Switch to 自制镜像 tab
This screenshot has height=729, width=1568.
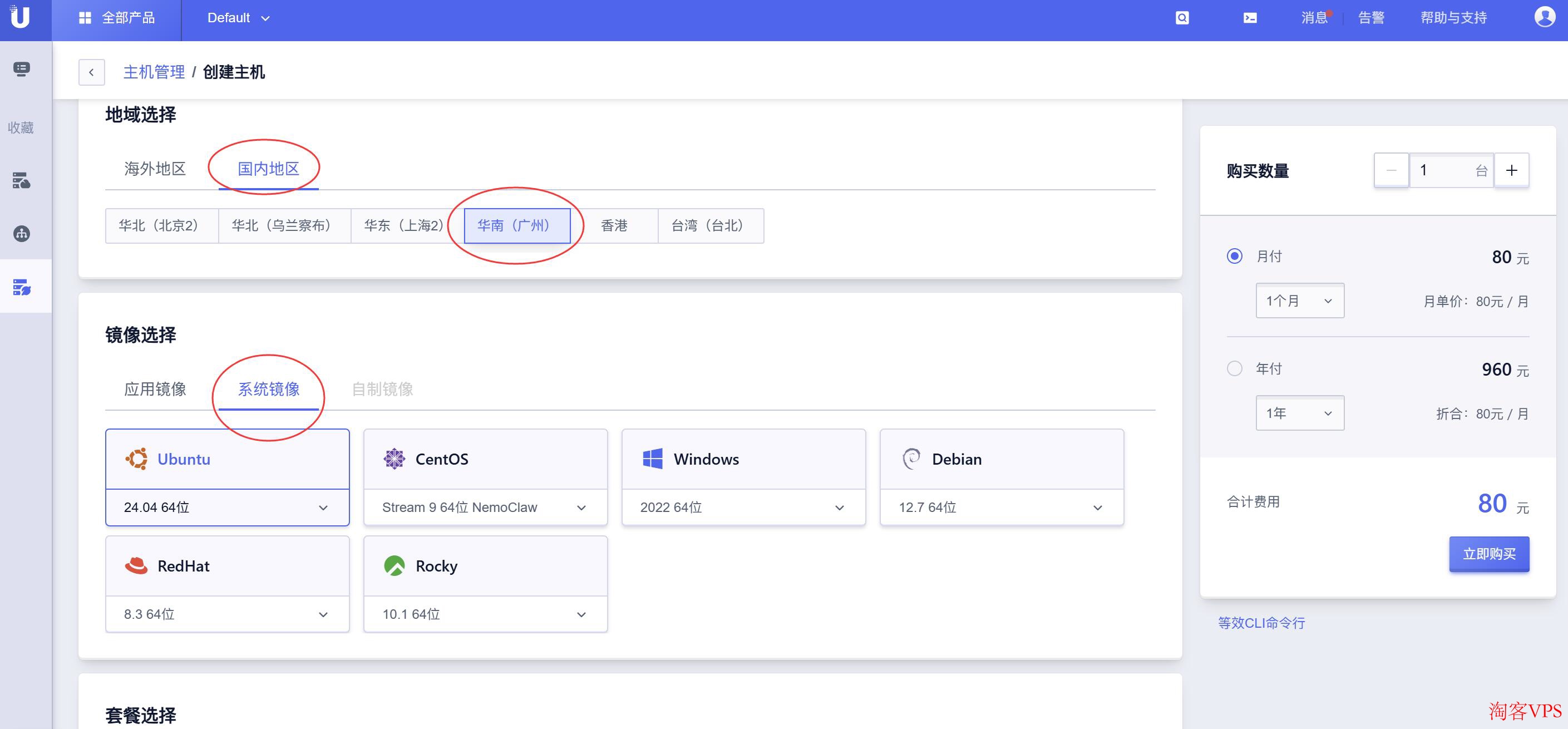(x=382, y=389)
